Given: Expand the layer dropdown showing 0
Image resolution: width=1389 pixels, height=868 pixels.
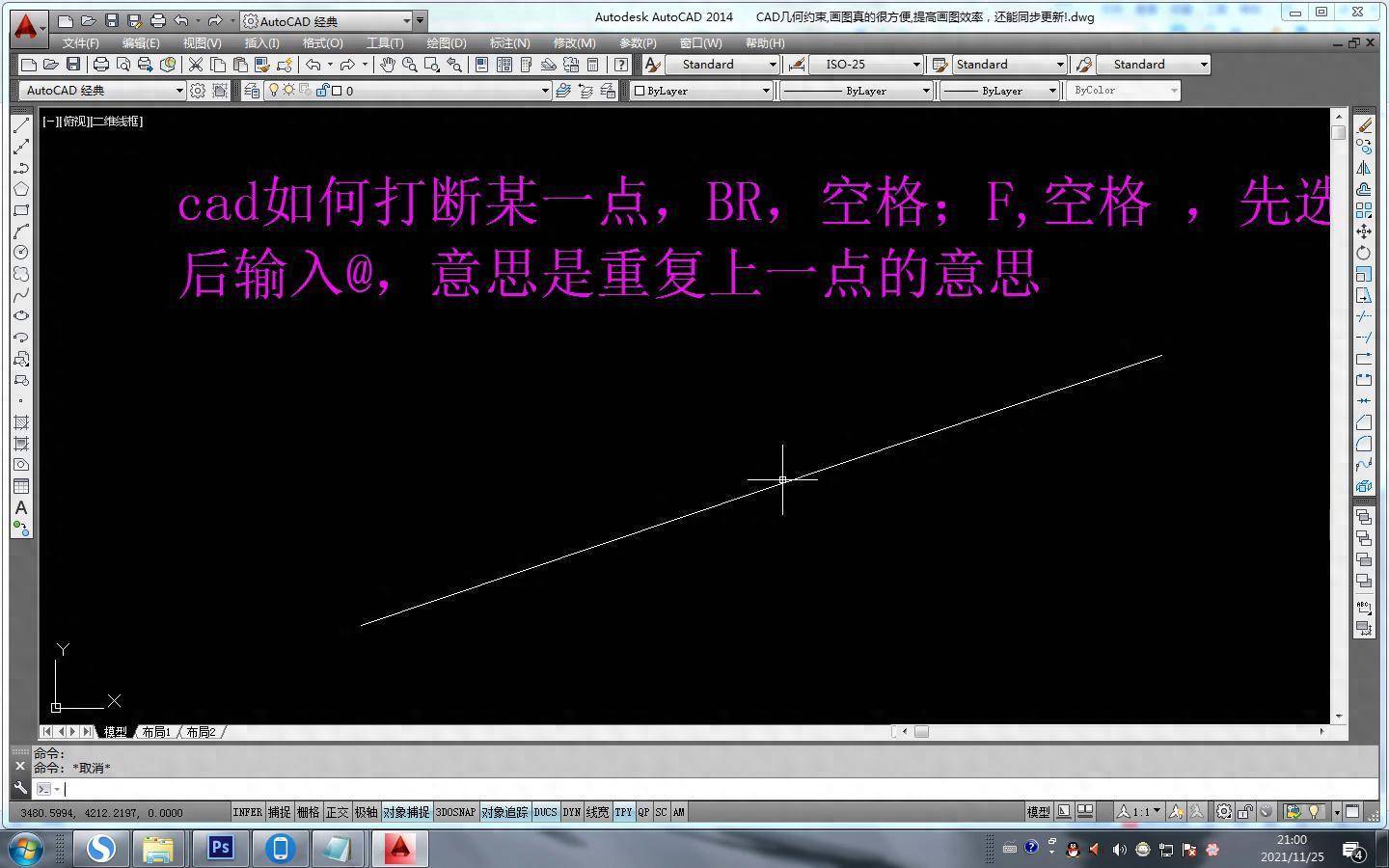Looking at the screenshot, I should click(x=545, y=91).
